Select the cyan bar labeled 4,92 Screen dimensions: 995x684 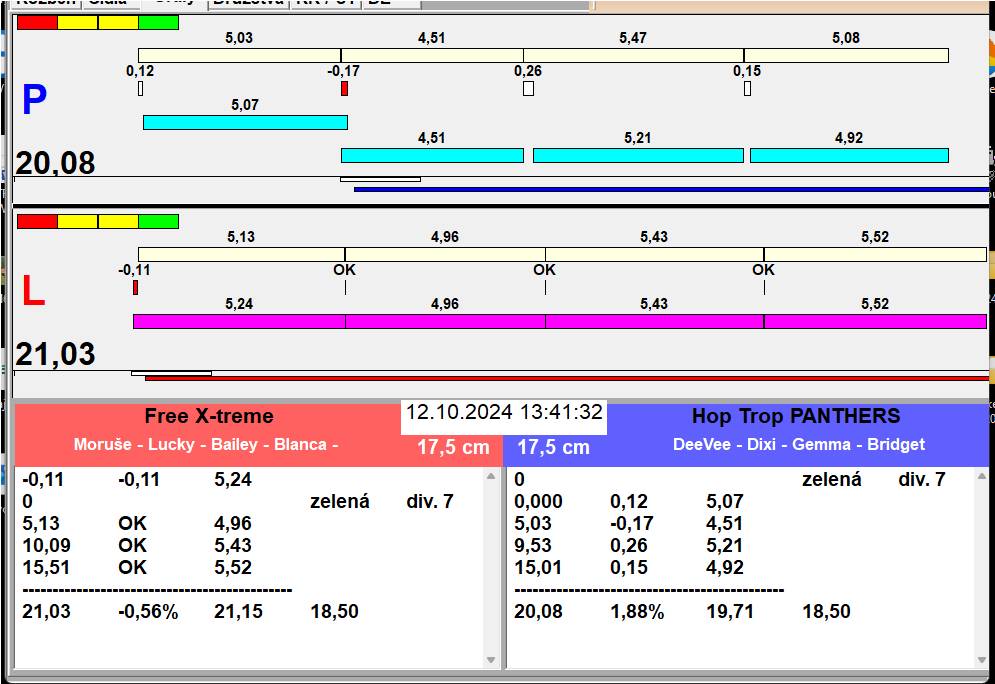point(849,155)
